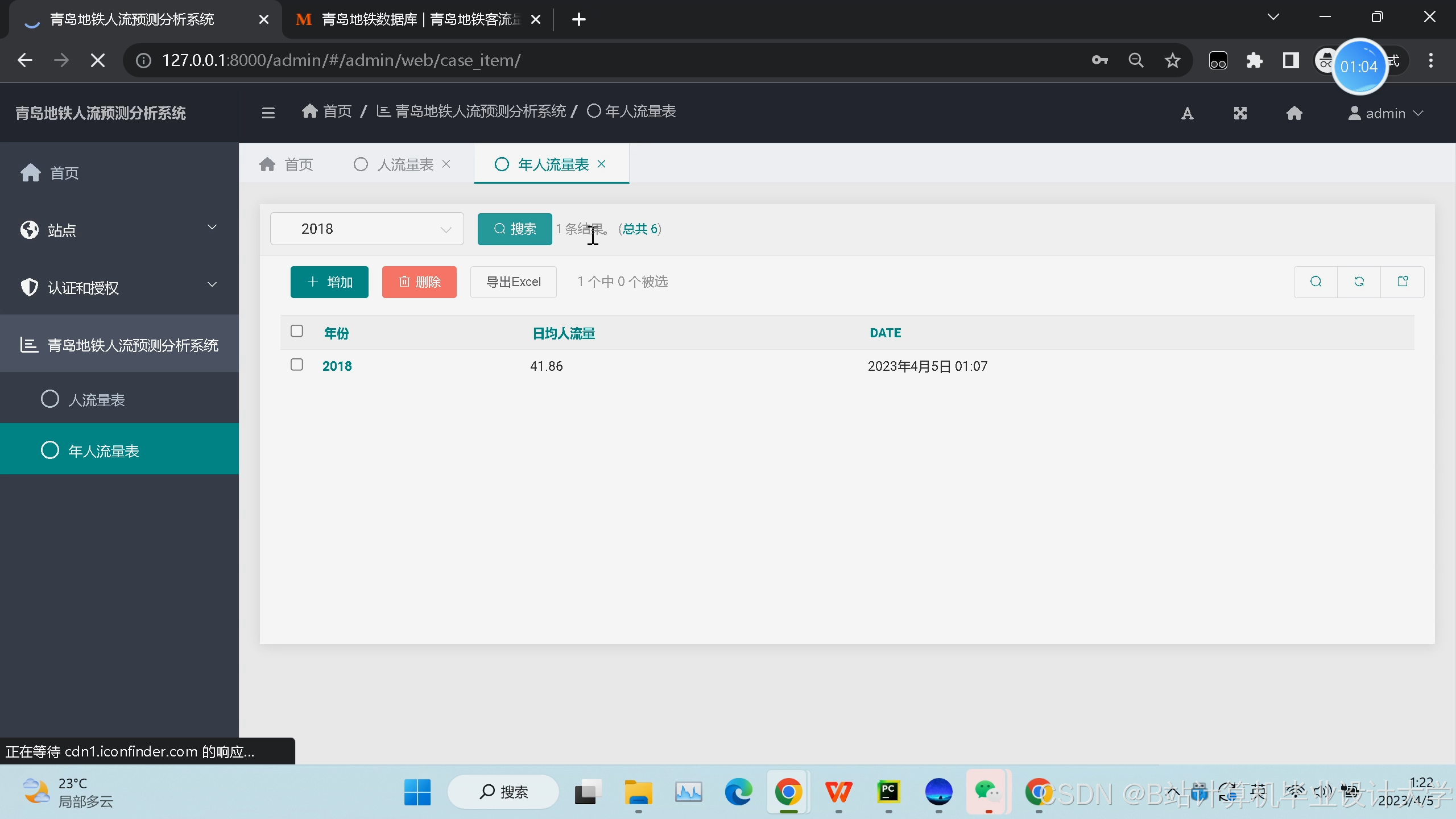Click the 首页 breadcrumb link

(x=327, y=111)
